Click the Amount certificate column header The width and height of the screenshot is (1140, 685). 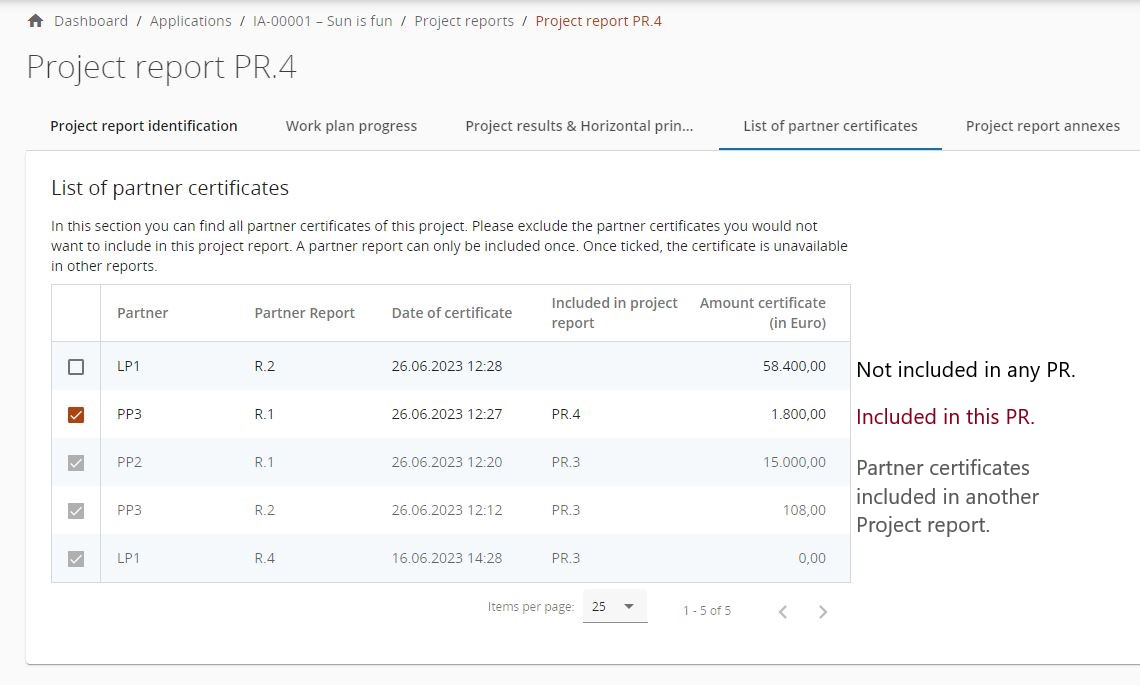tap(762, 313)
